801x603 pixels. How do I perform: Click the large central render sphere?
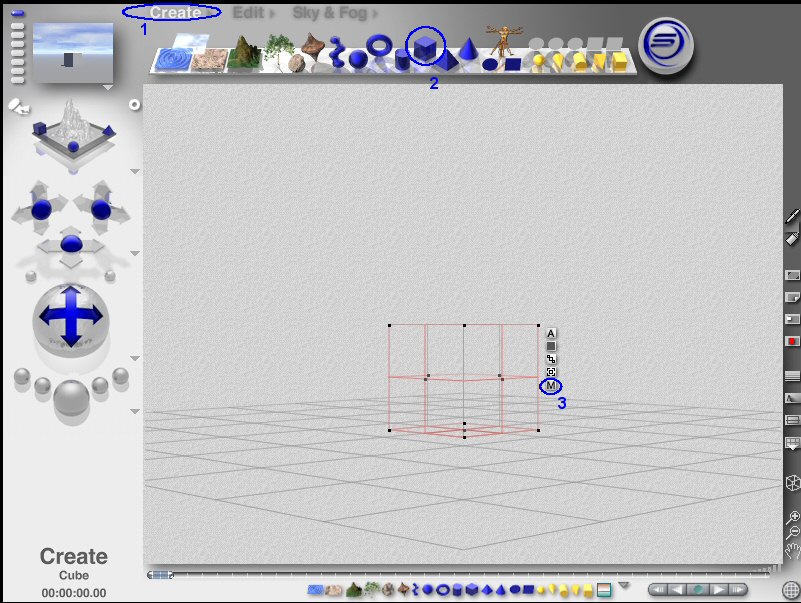(x=71, y=398)
